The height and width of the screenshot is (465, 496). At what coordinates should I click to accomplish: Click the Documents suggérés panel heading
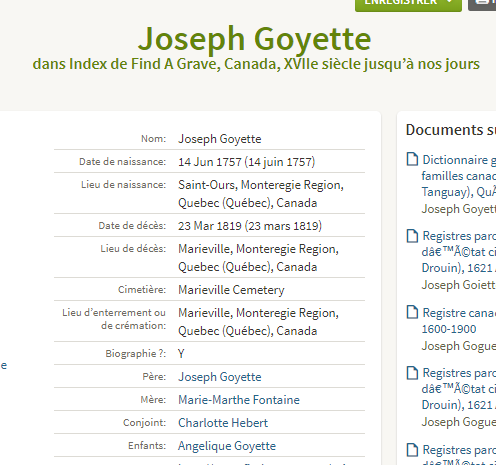(x=451, y=130)
